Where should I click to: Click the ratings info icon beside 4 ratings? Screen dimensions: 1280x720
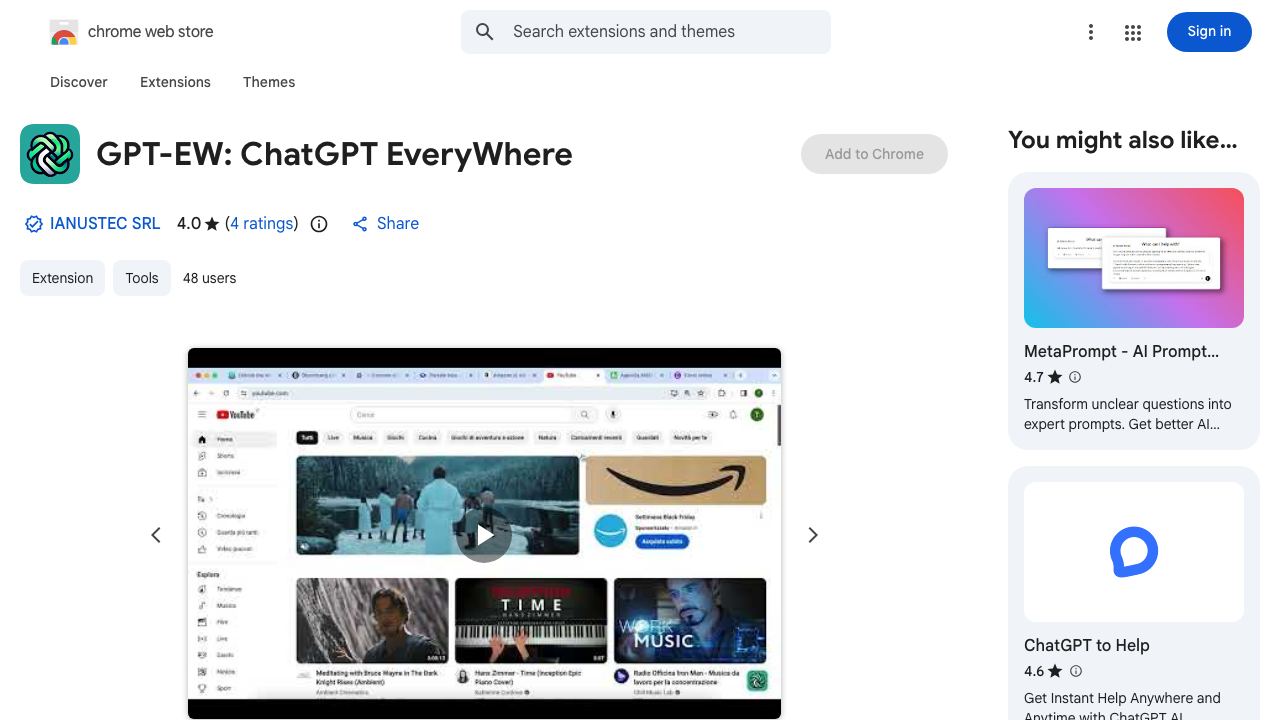[x=319, y=224]
